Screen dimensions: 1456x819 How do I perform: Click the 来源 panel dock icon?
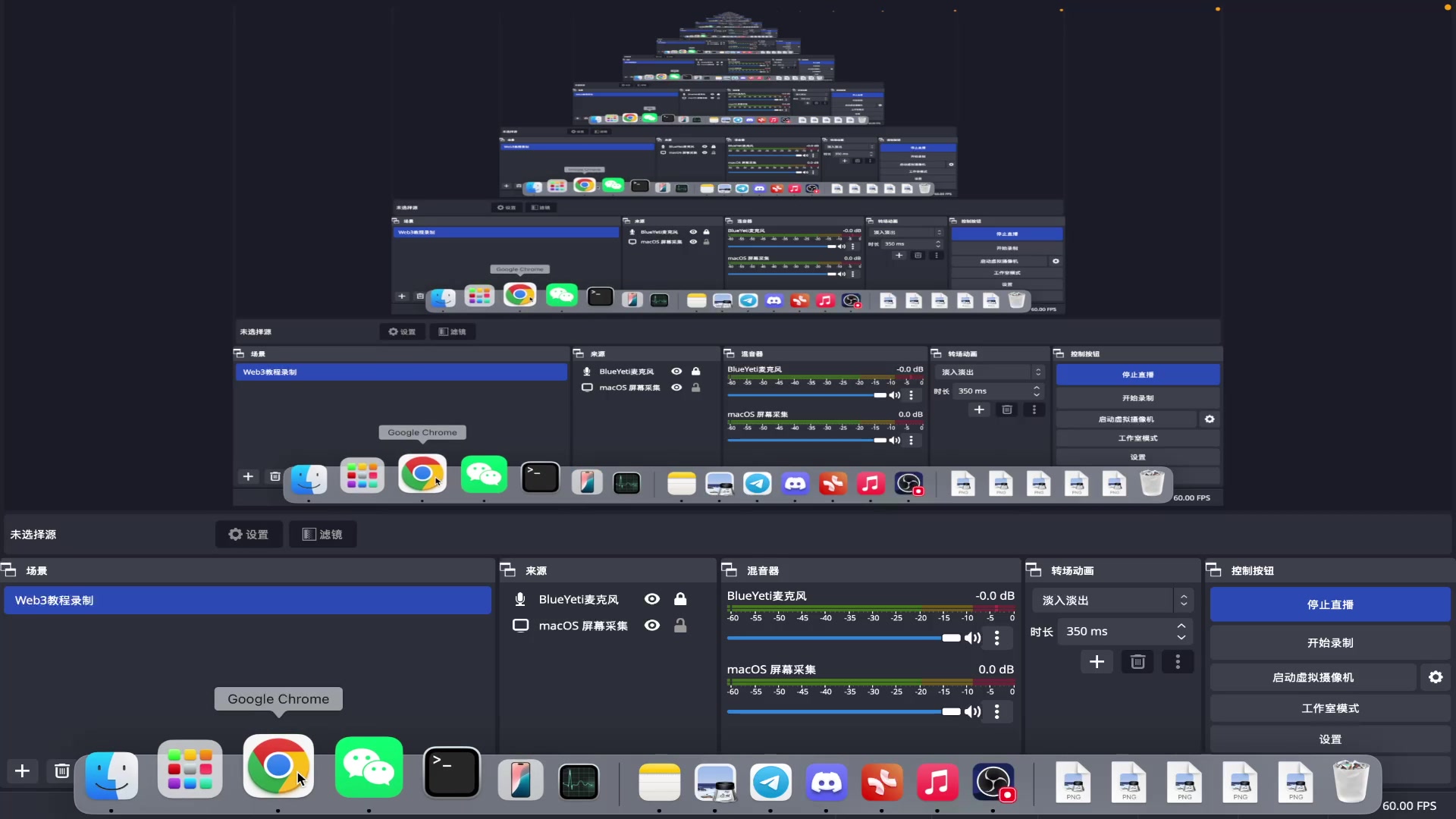(x=508, y=570)
